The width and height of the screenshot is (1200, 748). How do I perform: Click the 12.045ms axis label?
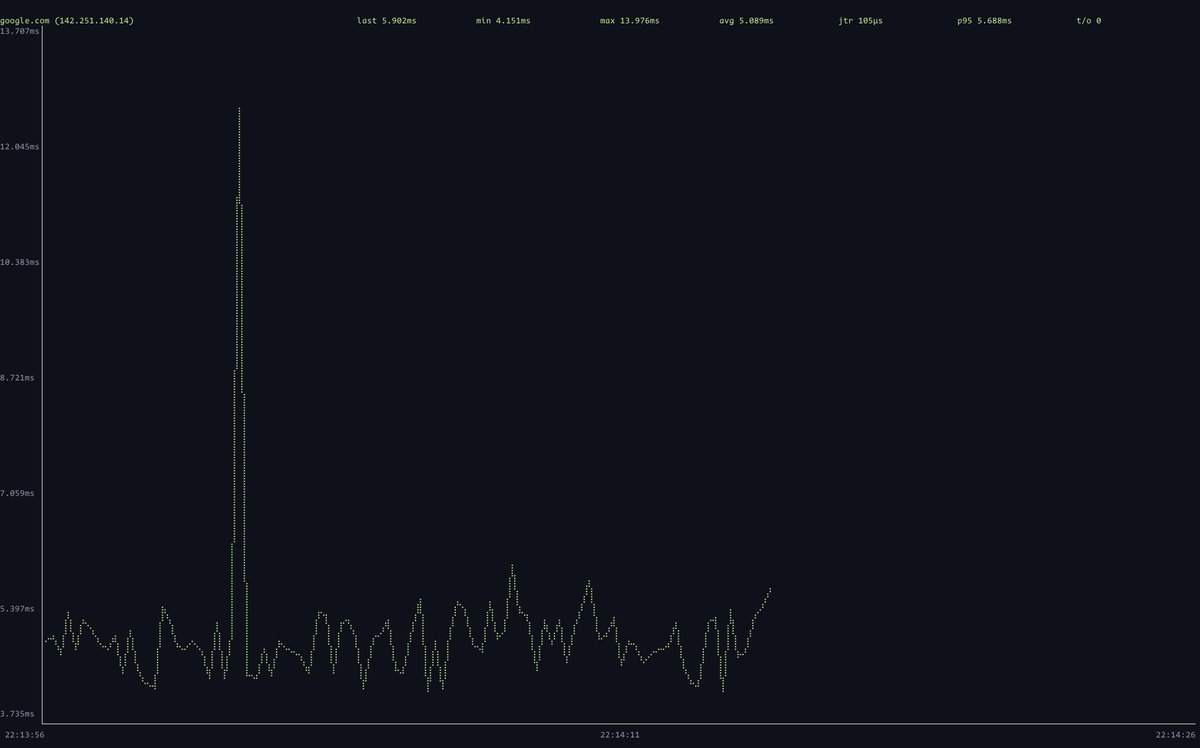pyautogui.click(x=20, y=146)
